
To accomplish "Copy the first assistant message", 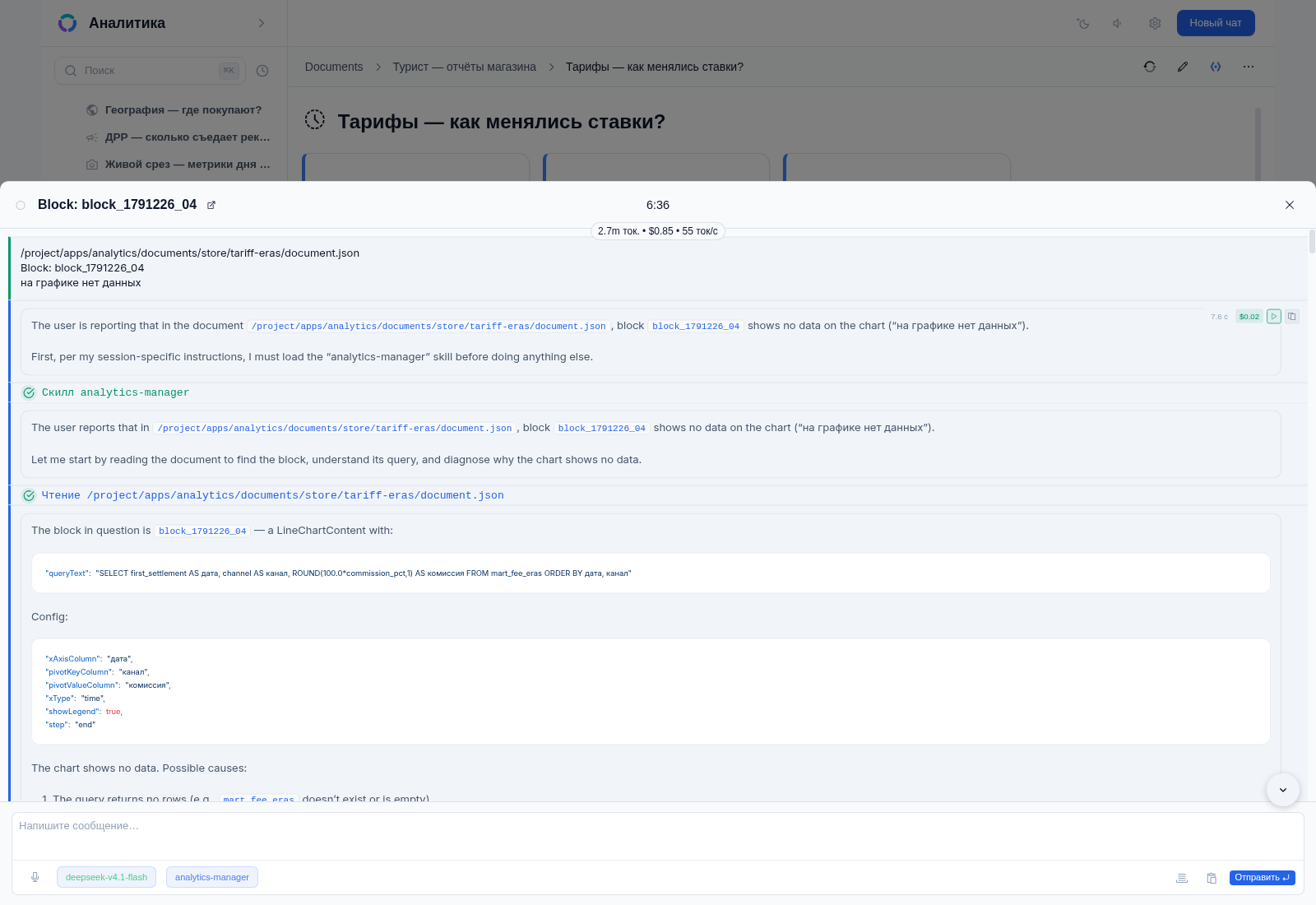I will pos(1292,317).
